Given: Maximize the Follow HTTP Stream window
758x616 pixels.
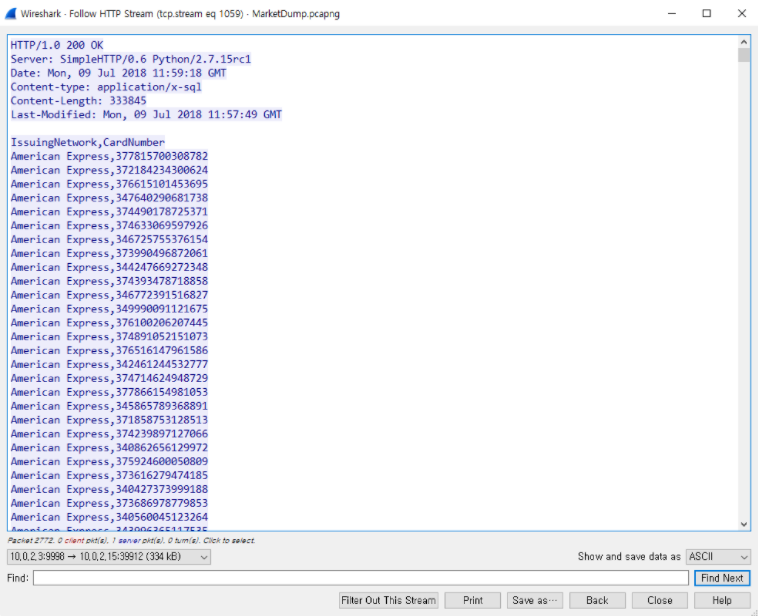Looking at the screenshot, I should [706, 14].
